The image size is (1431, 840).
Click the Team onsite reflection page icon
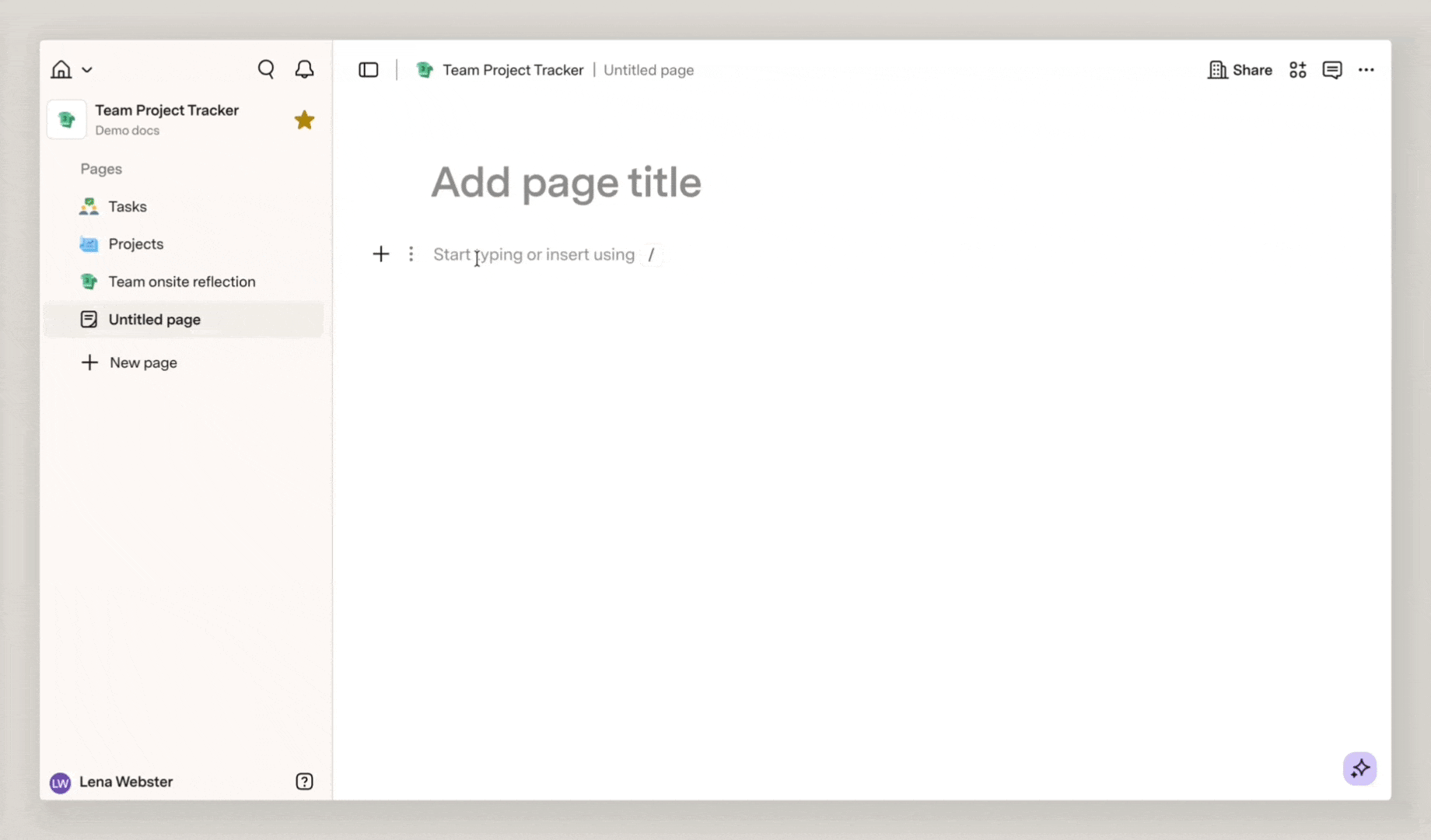[89, 282]
